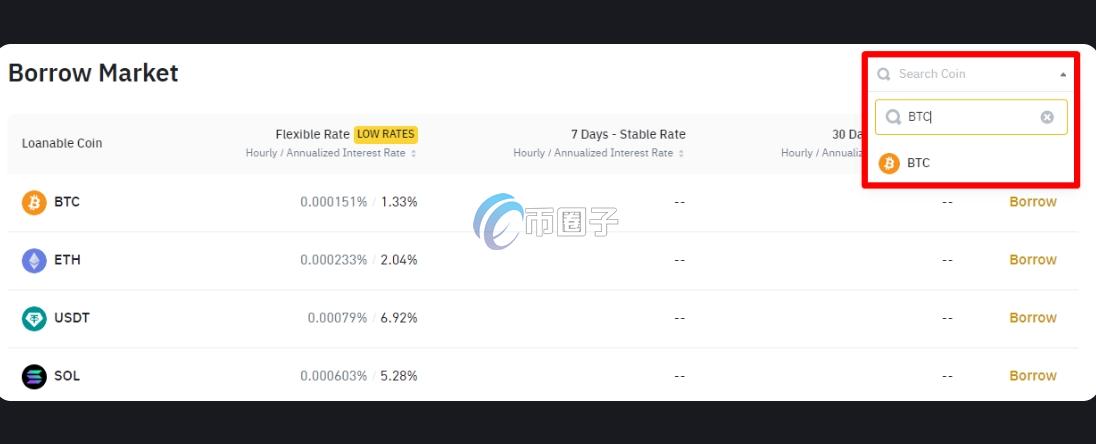Borrow ETH from the market
Viewport: 1096px width, 444px height.
point(1032,260)
